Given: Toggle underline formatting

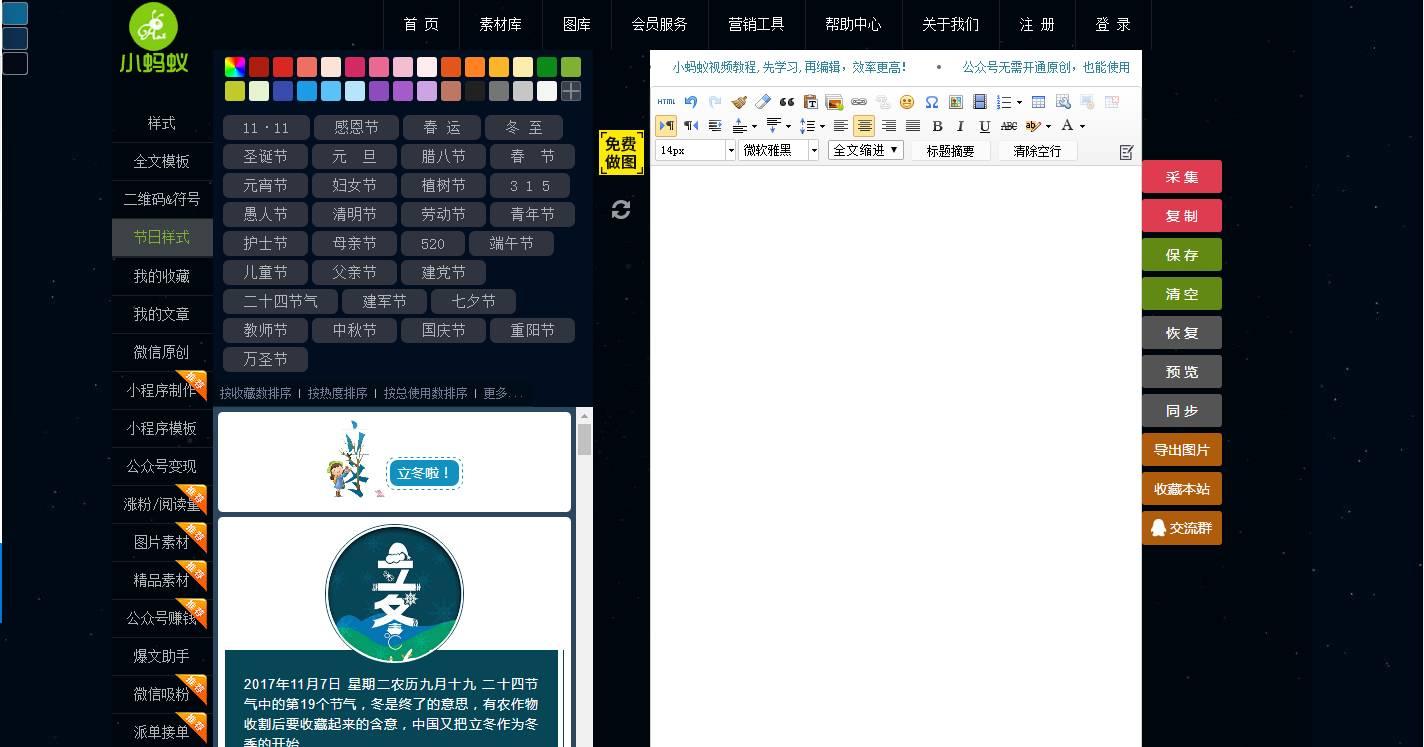Looking at the screenshot, I should [984, 126].
